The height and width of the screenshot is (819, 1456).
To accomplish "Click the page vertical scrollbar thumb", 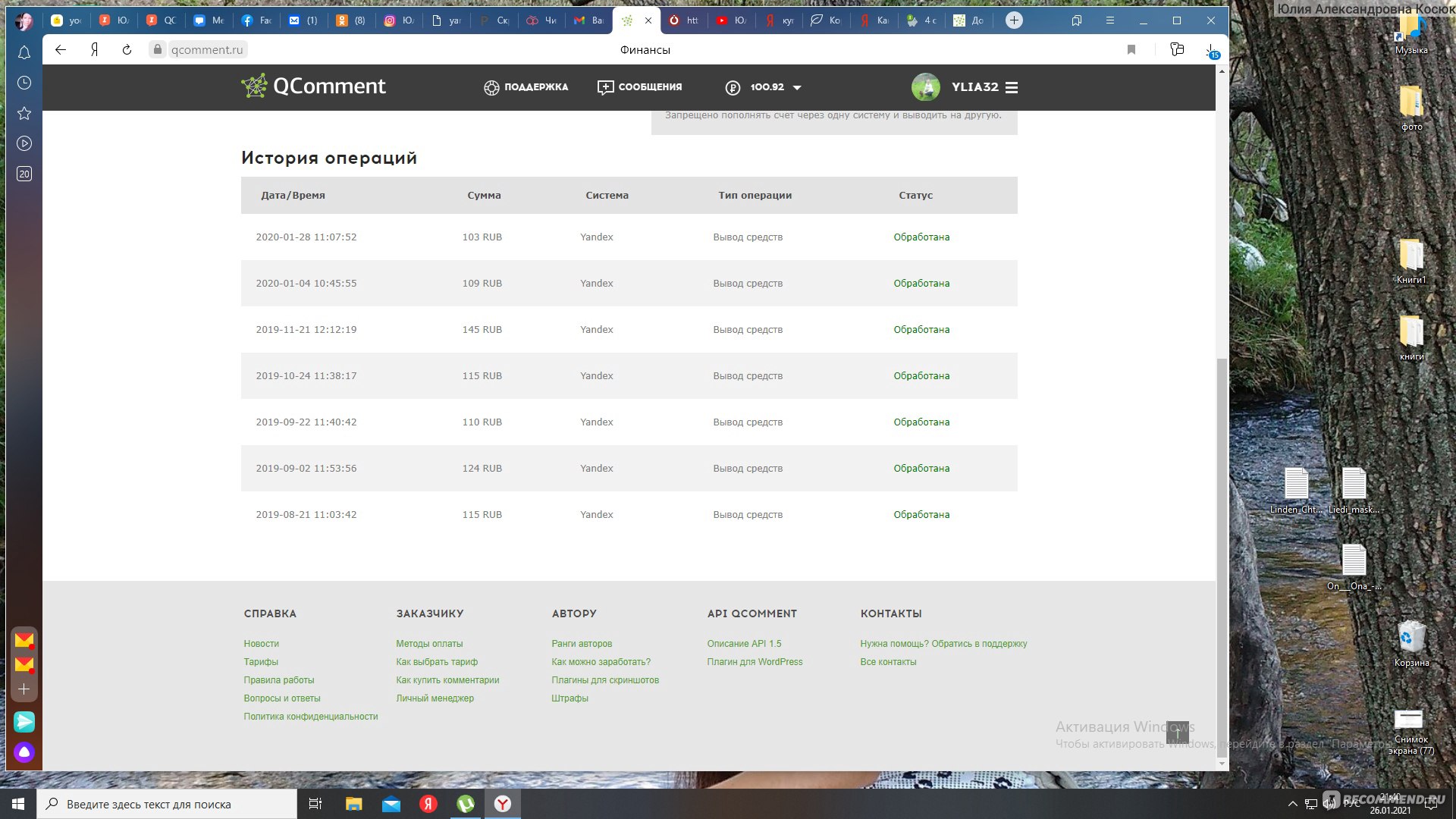I will (x=1221, y=557).
